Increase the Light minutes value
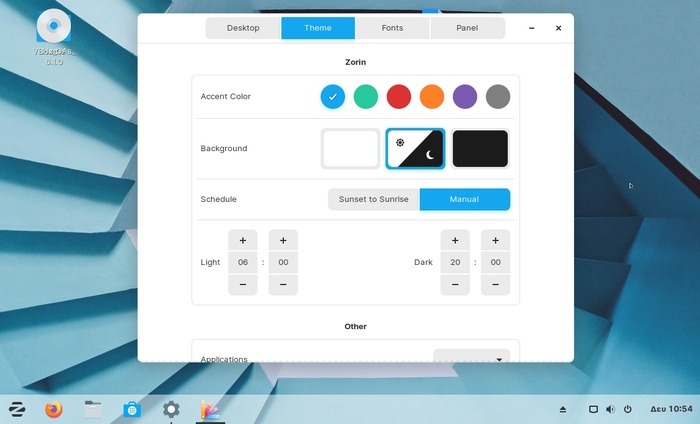The height and width of the screenshot is (424, 700). pyautogui.click(x=283, y=241)
